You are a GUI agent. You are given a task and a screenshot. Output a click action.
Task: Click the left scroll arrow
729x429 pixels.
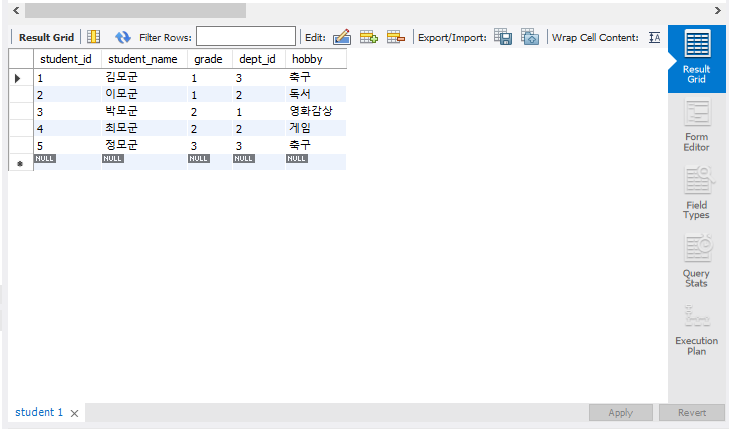tap(16, 10)
